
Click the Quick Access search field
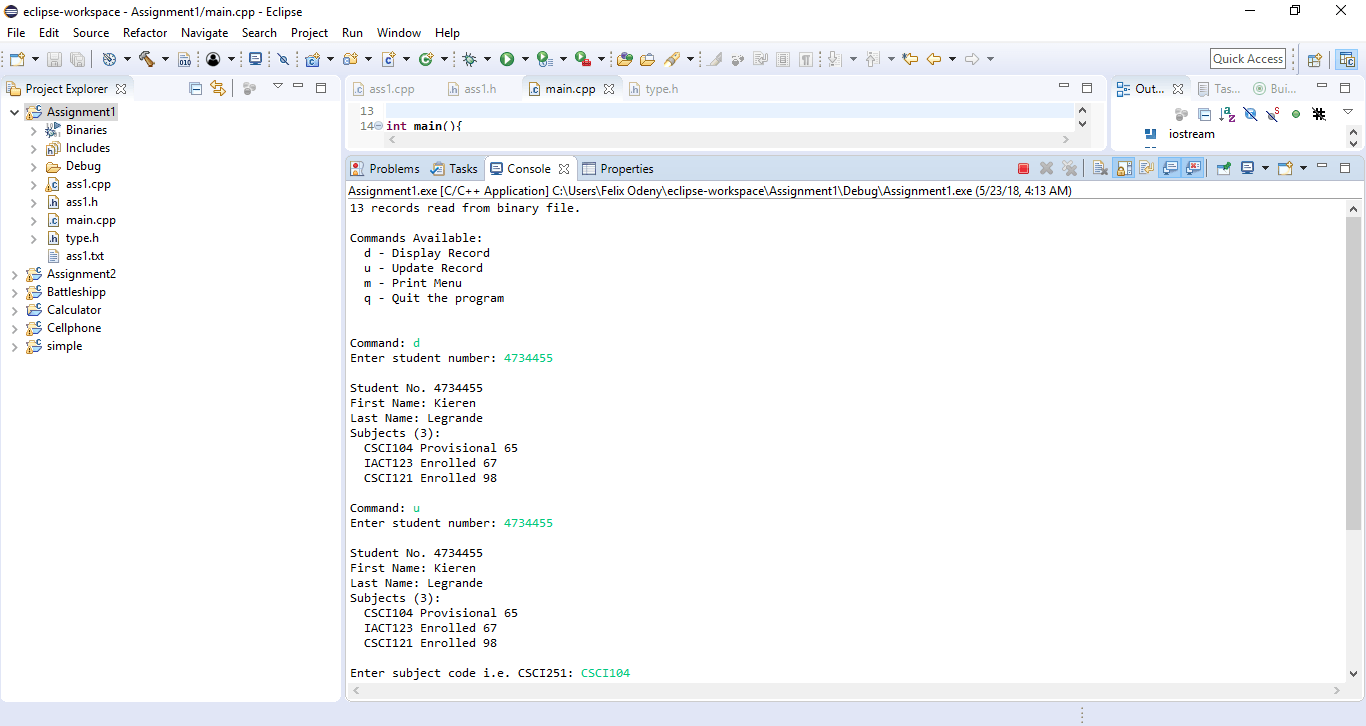(1248, 59)
